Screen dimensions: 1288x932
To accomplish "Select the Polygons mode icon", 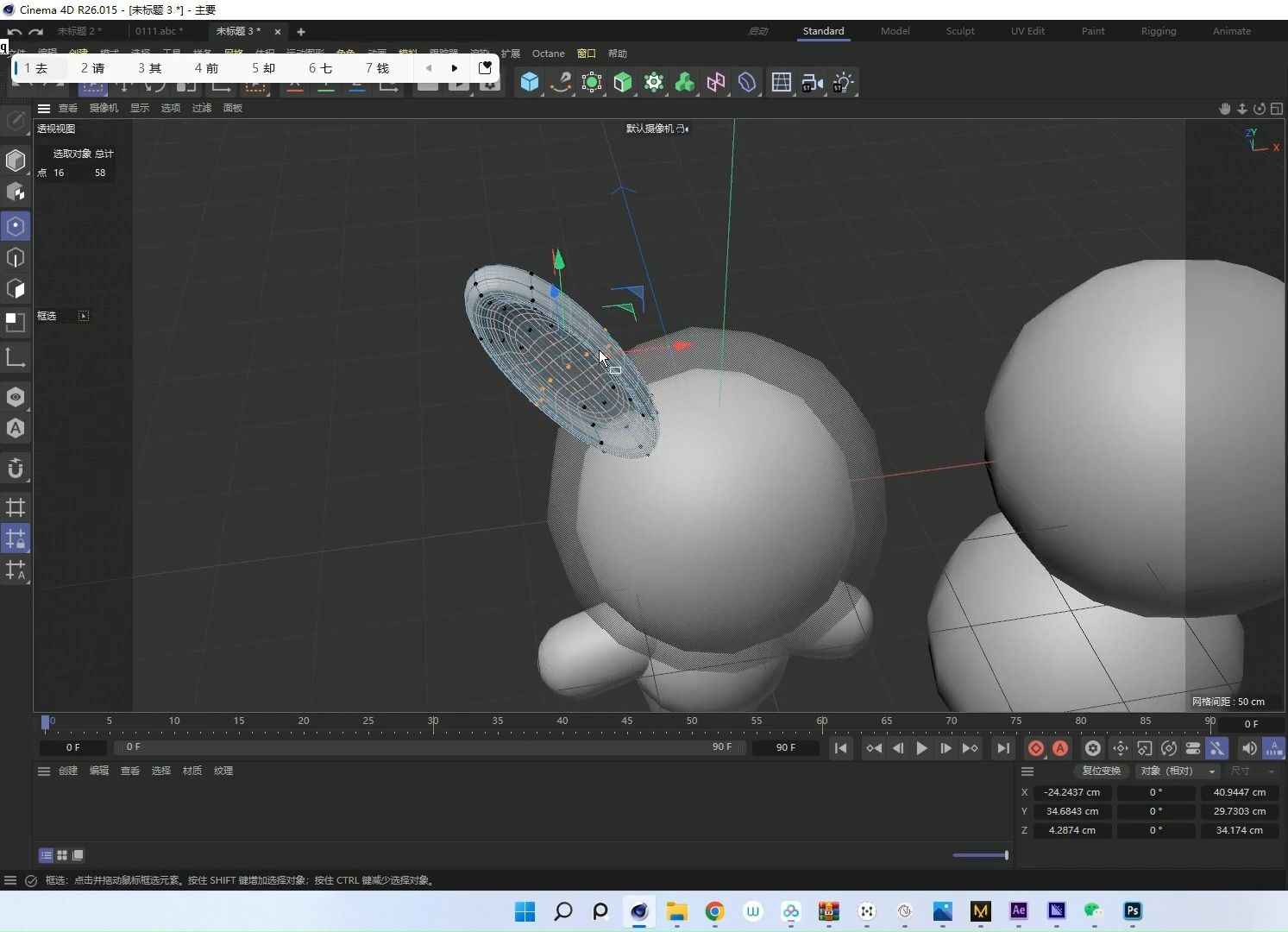I will [16, 289].
